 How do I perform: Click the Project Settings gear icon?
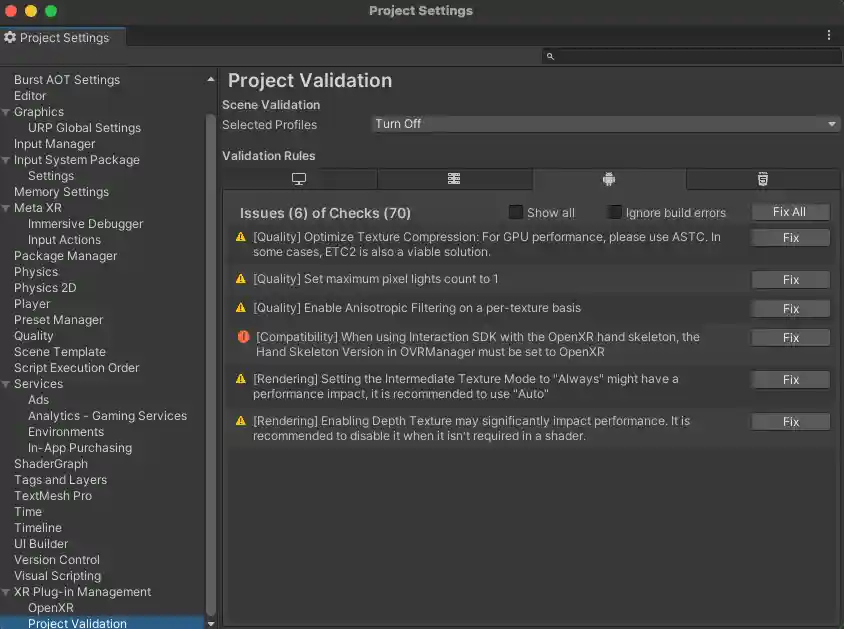click(11, 37)
